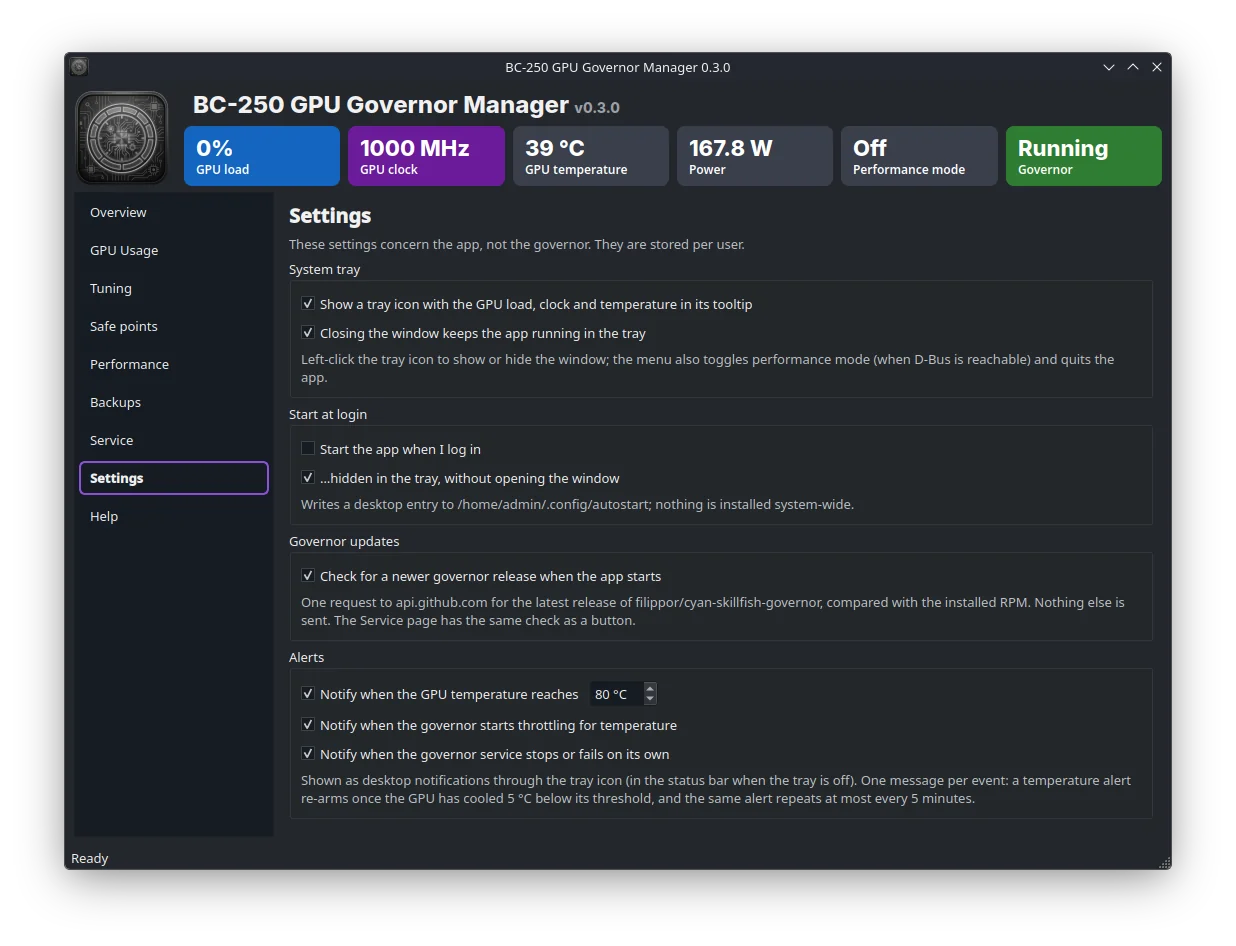This screenshot has width=1236, height=946.
Task: Navigate to the Service page
Action: 174,440
